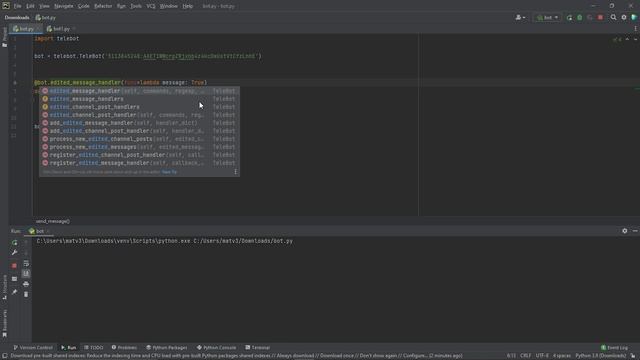Select add_edited_channel_post_handler completion suggestion
Viewport: 640px width, 360px height.
tap(139, 131)
